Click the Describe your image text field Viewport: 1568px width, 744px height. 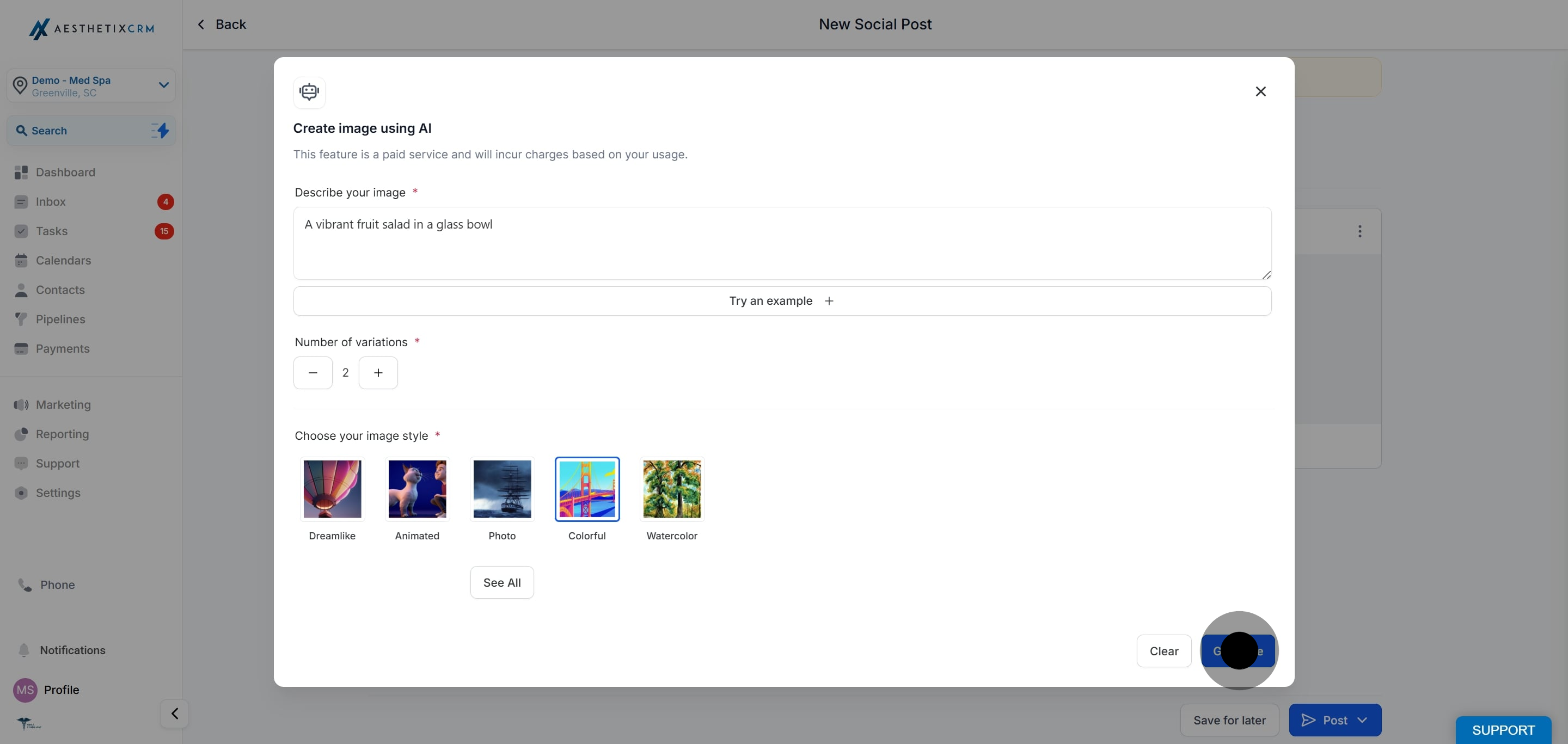pyautogui.click(x=782, y=243)
